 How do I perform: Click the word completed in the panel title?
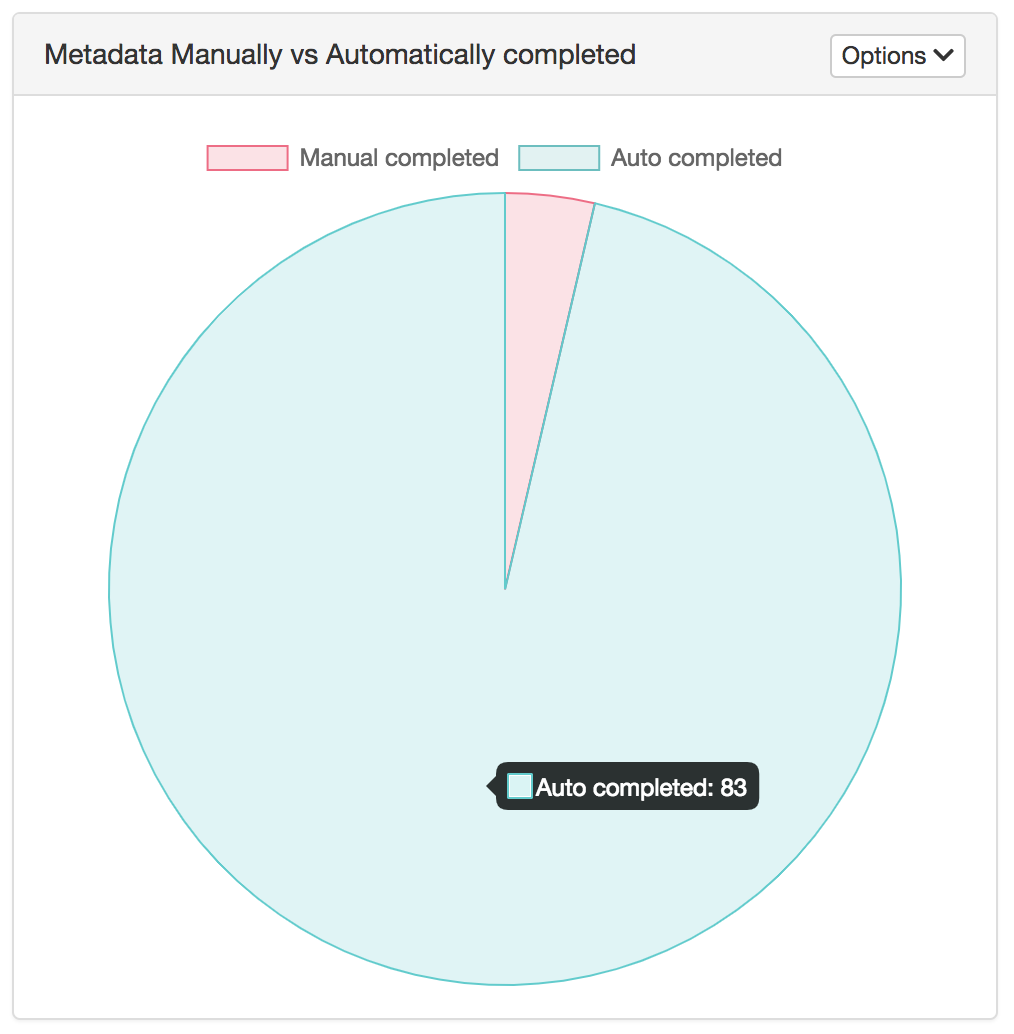tap(569, 54)
